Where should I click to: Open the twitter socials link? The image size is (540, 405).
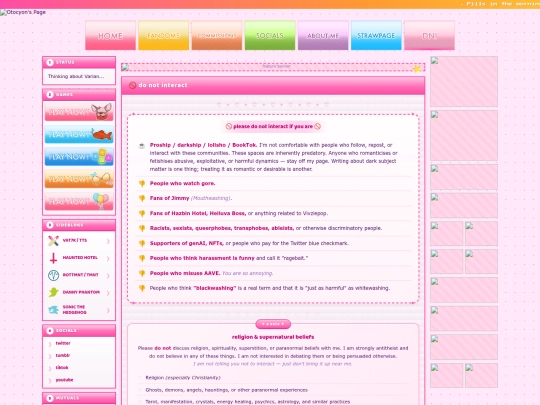[63, 343]
